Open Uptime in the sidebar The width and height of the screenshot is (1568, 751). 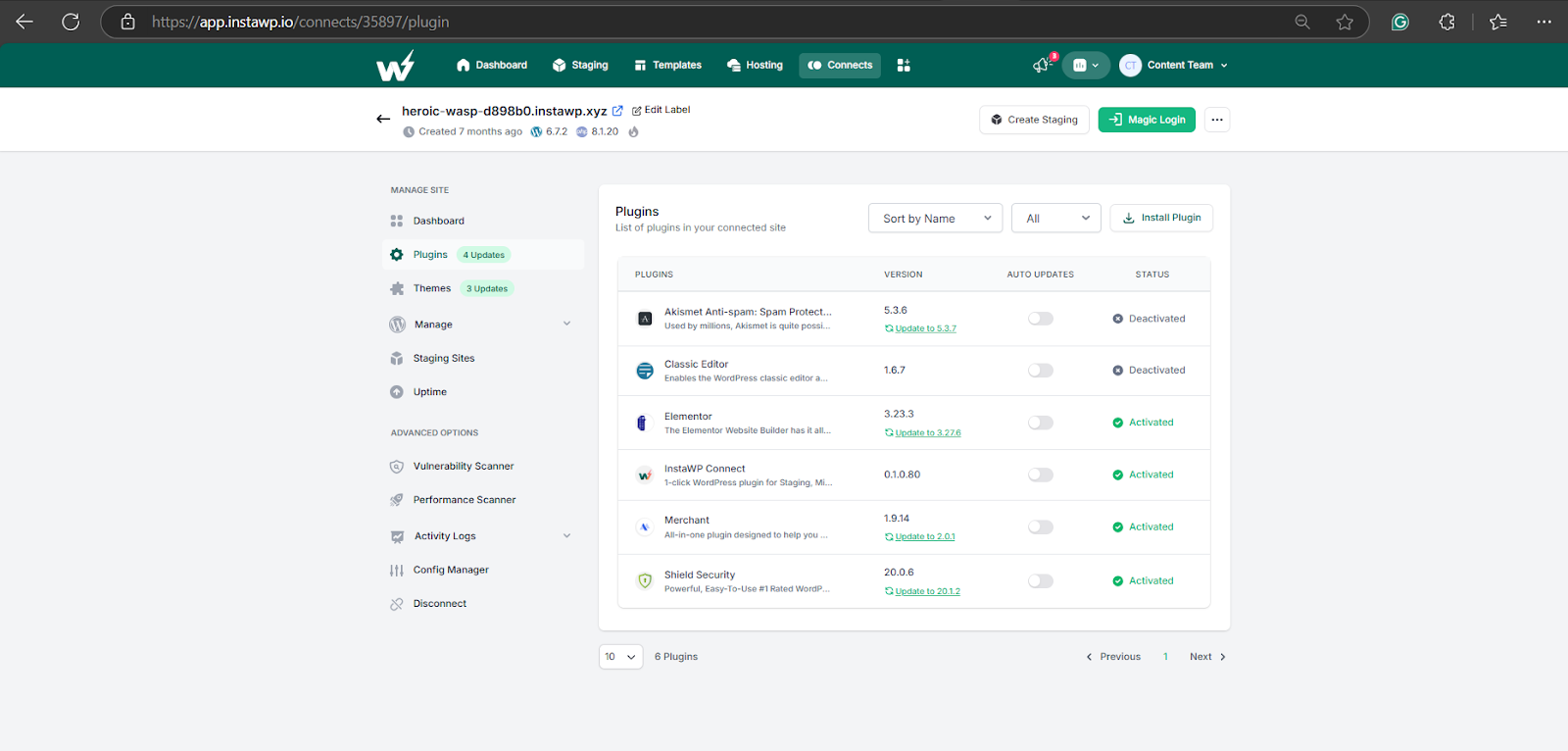click(483, 392)
